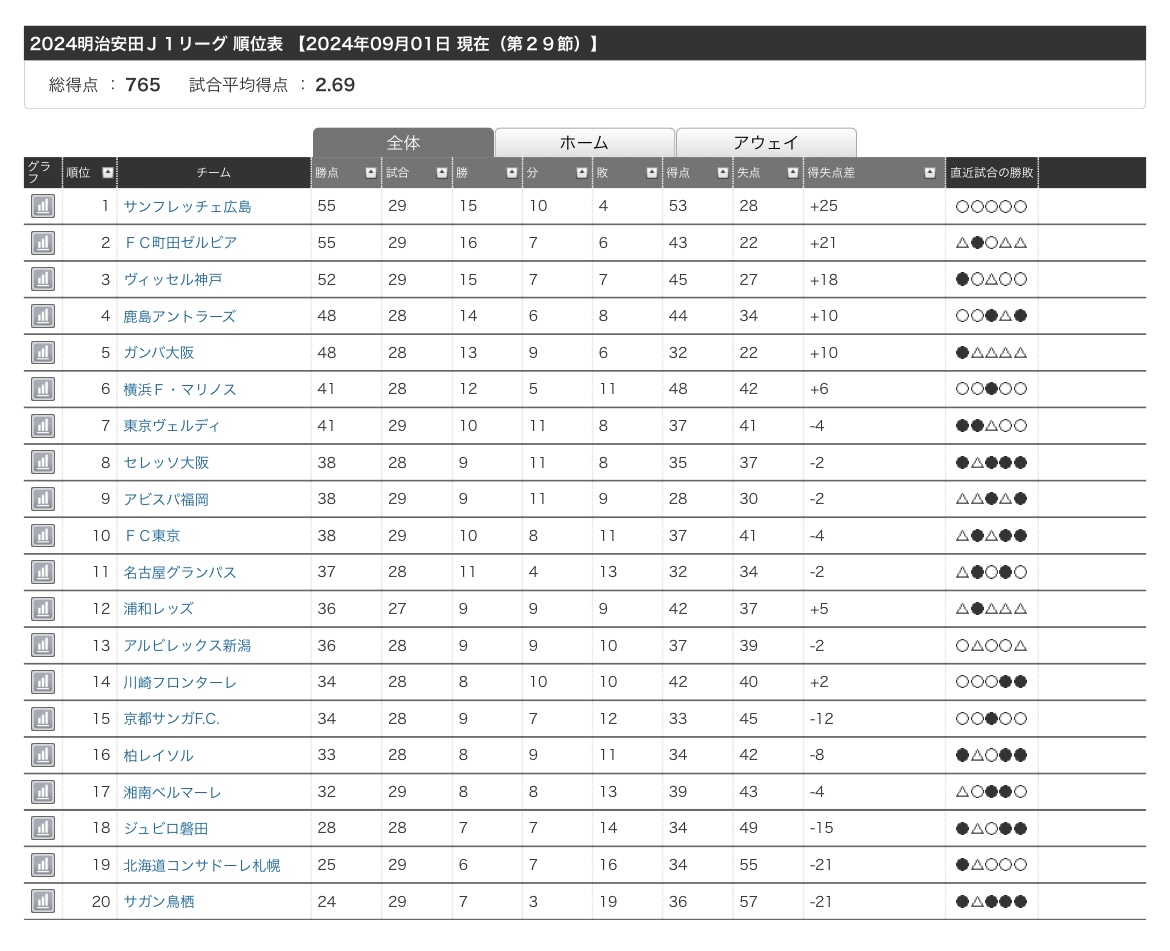Select the 全体 tab
Viewport: 1170px width, 951px height.
[x=403, y=143]
